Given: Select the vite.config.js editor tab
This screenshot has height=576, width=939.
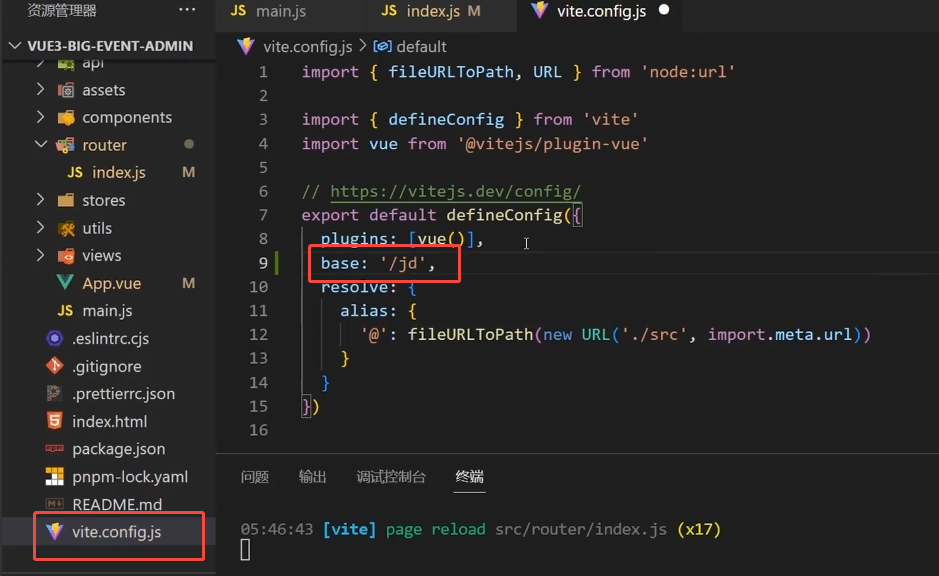Looking at the screenshot, I should [601, 11].
